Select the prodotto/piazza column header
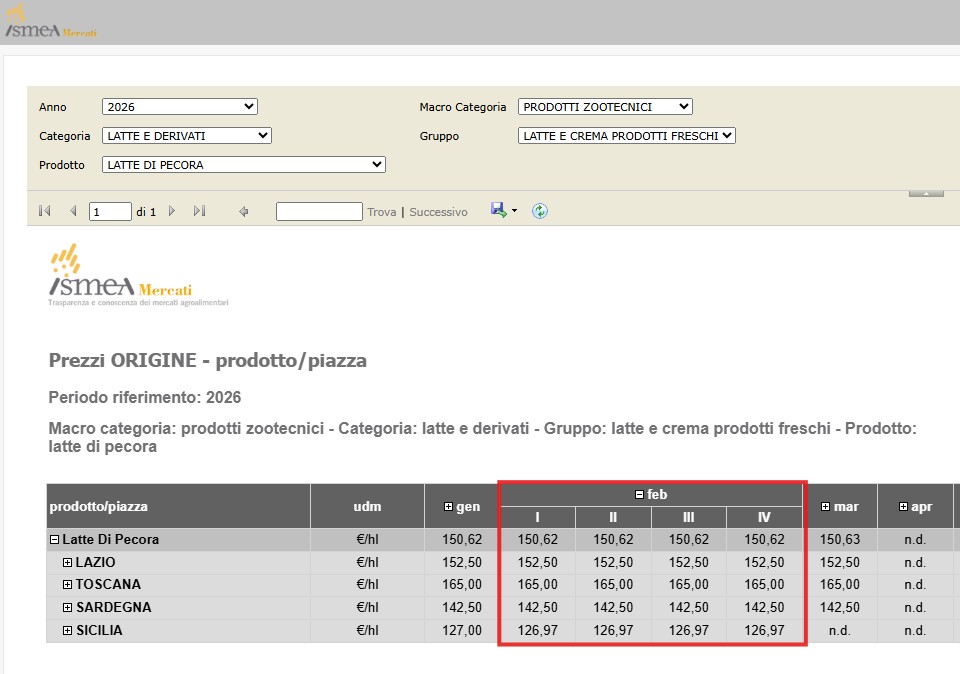960x674 pixels. pos(178,506)
